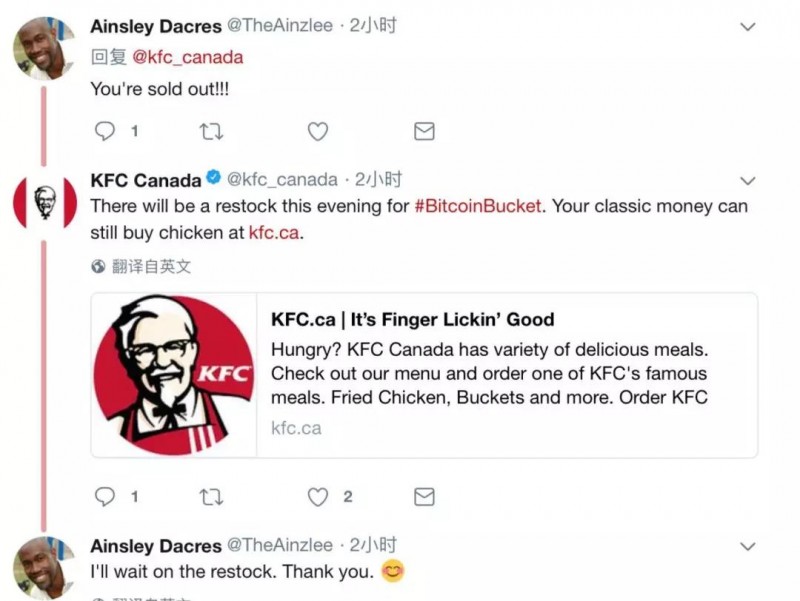Reply to Ainsley's "You're sold out!!!" tweet
Viewport: 800px width, 601px height.
pyautogui.click(x=105, y=131)
